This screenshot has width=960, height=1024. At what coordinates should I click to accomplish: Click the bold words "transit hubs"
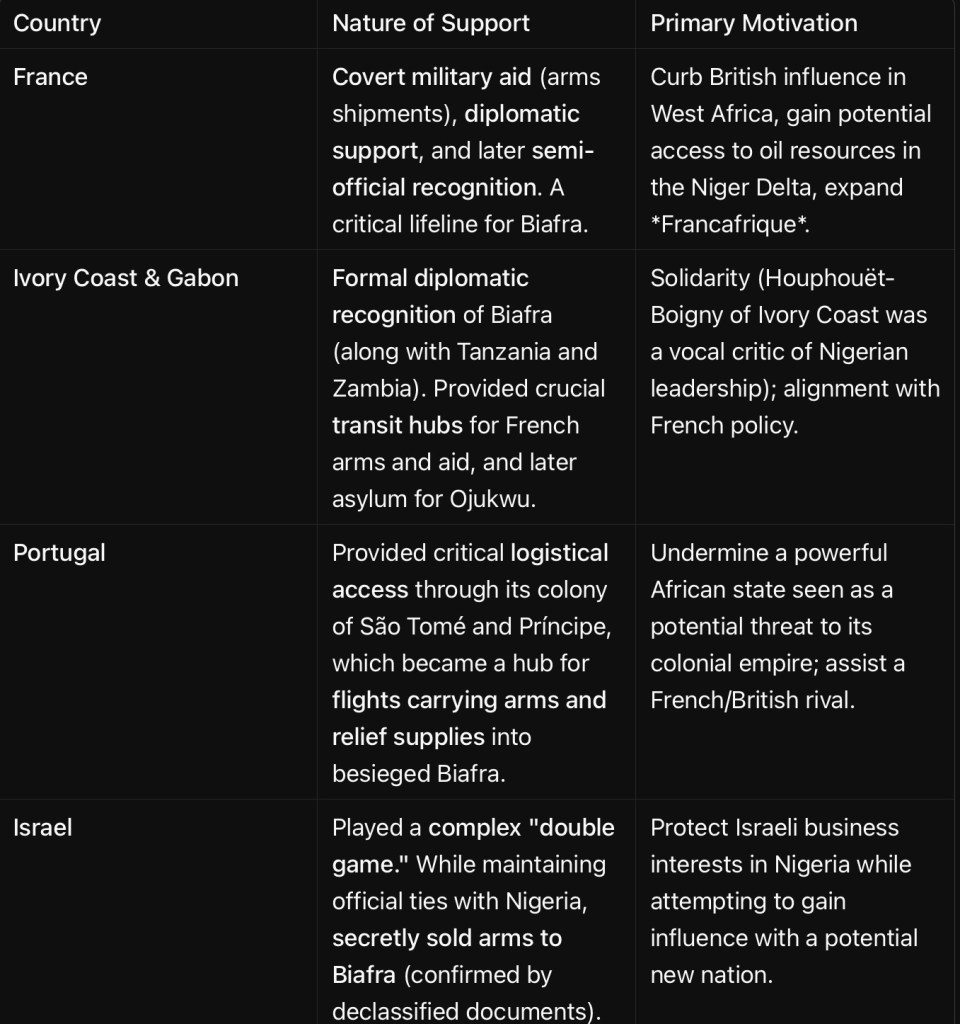tap(395, 425)
